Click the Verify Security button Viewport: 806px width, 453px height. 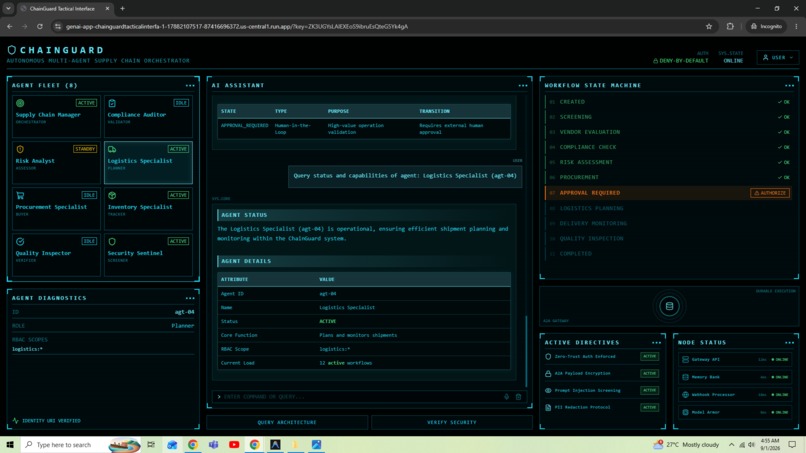(452, 422)
